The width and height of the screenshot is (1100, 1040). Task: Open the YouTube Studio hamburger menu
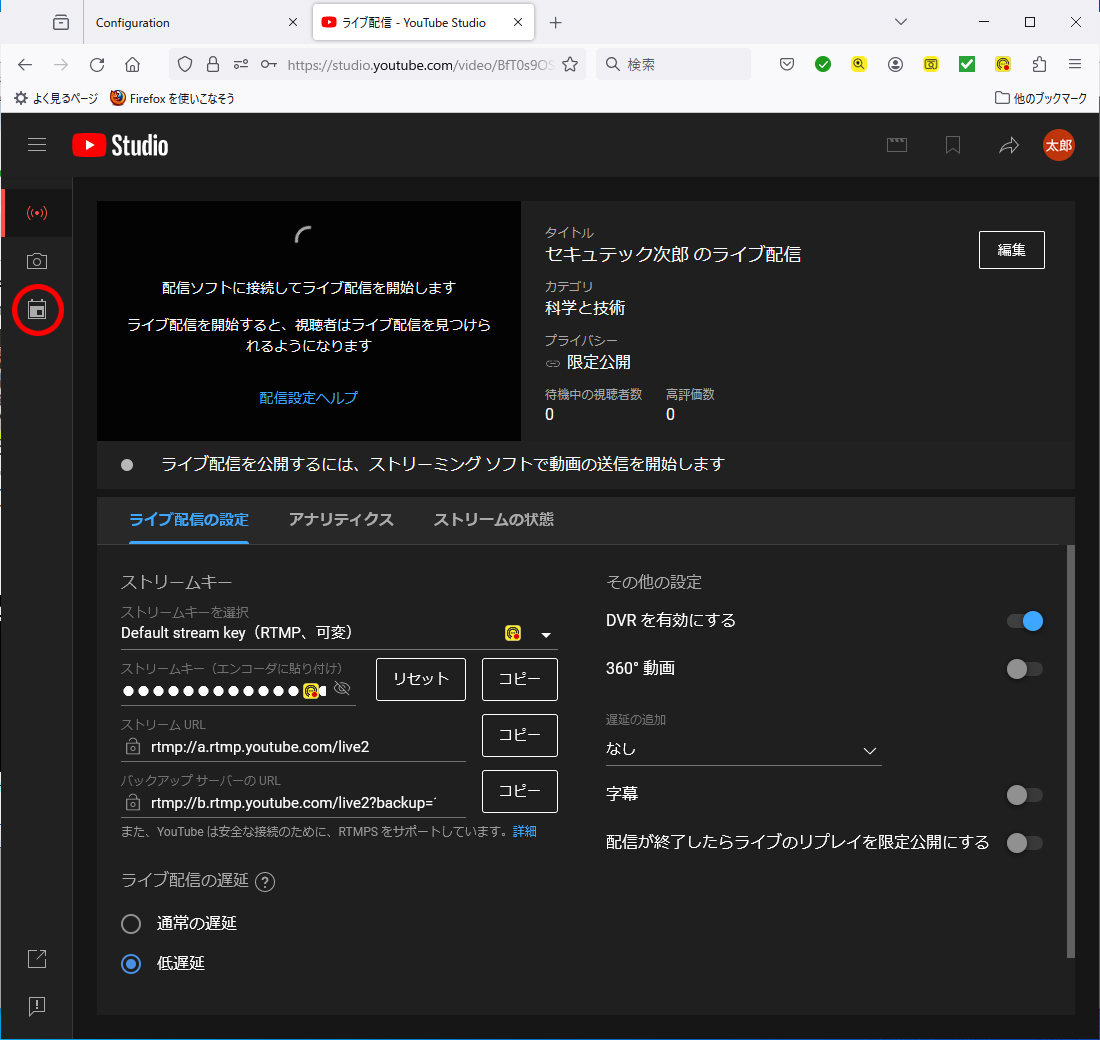[36, 145]
